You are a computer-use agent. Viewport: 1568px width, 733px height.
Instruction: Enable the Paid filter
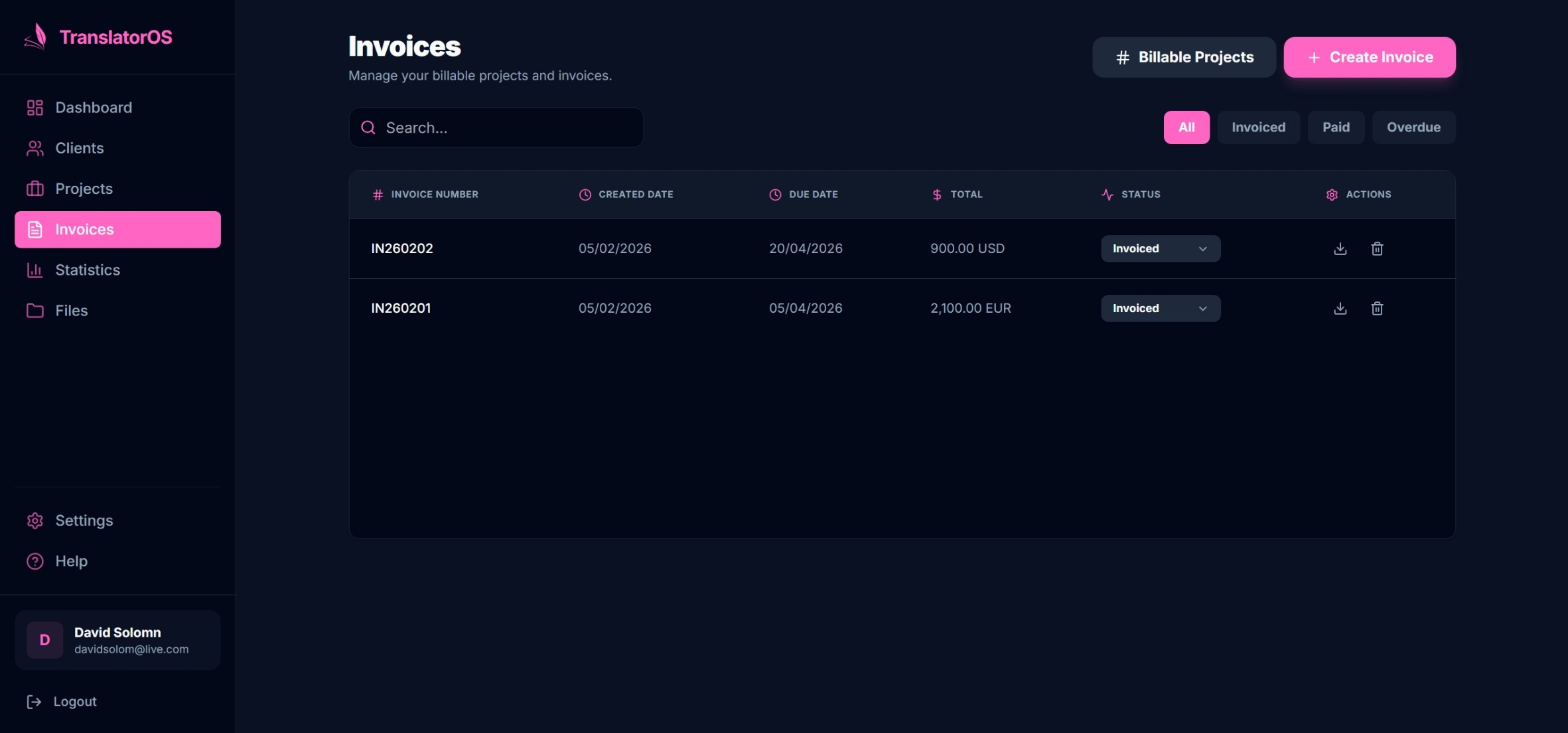click(x=1335, y=127)
